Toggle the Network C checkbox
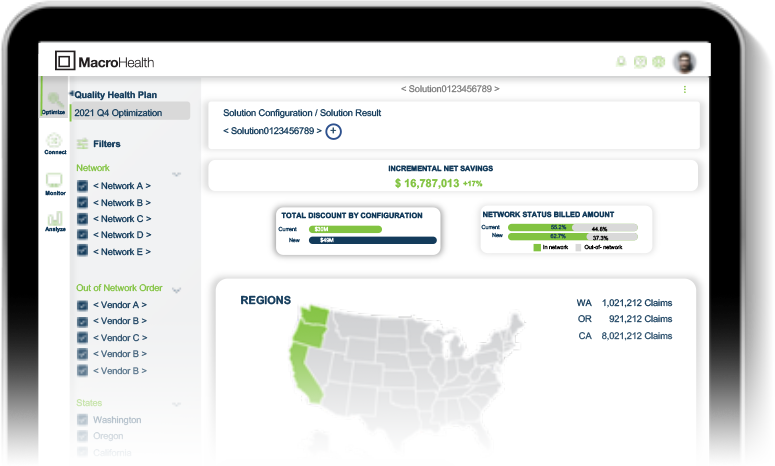This screenshot has width=775, height=466. tap(83, 218)
